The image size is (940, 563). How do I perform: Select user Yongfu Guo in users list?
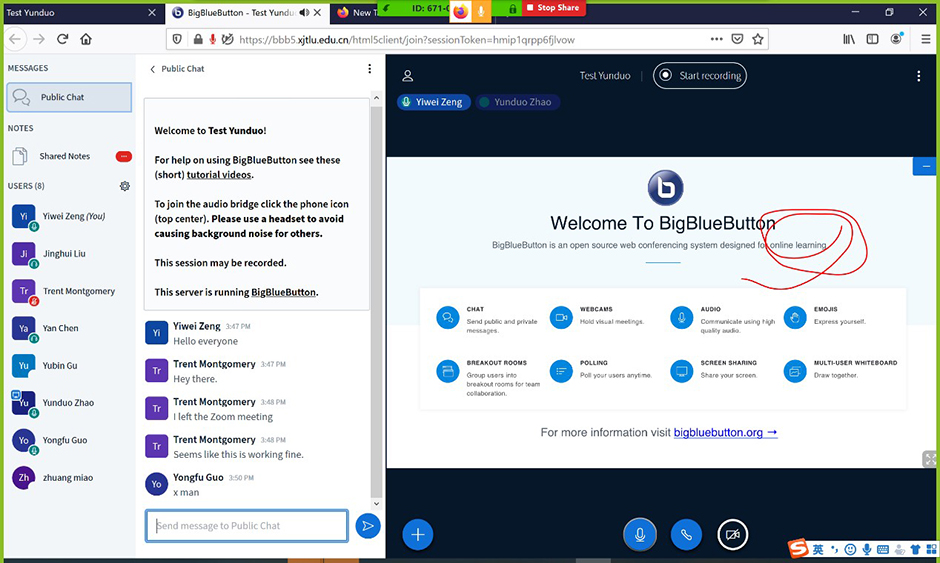pyautogui.click(x=69, y=440)
